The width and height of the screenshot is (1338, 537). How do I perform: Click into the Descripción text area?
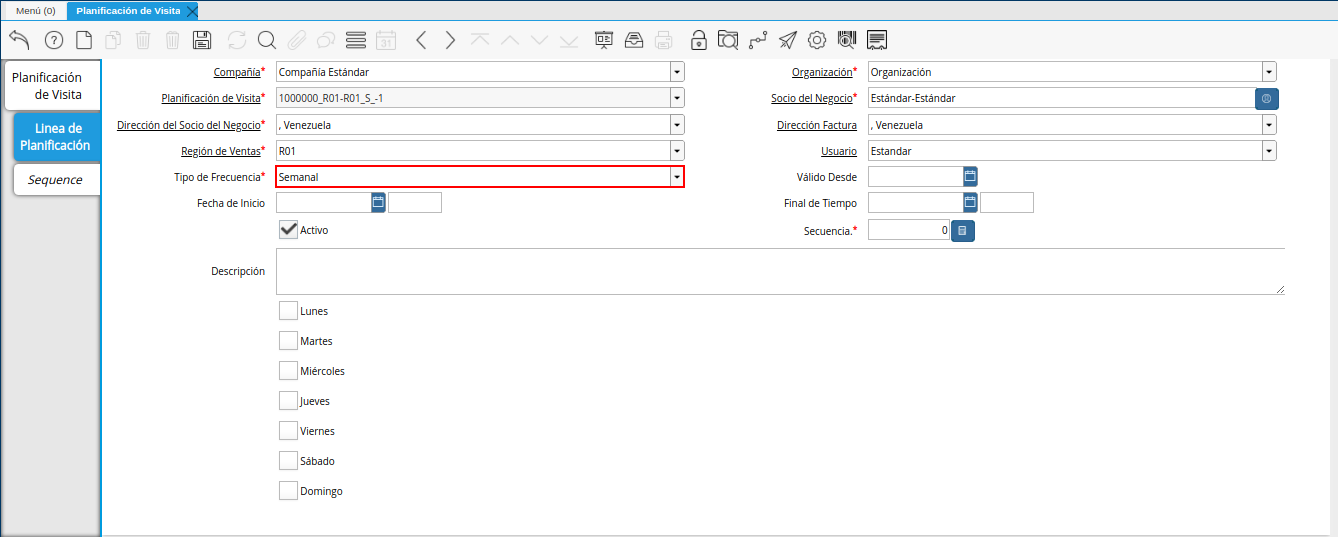(780, 271)
